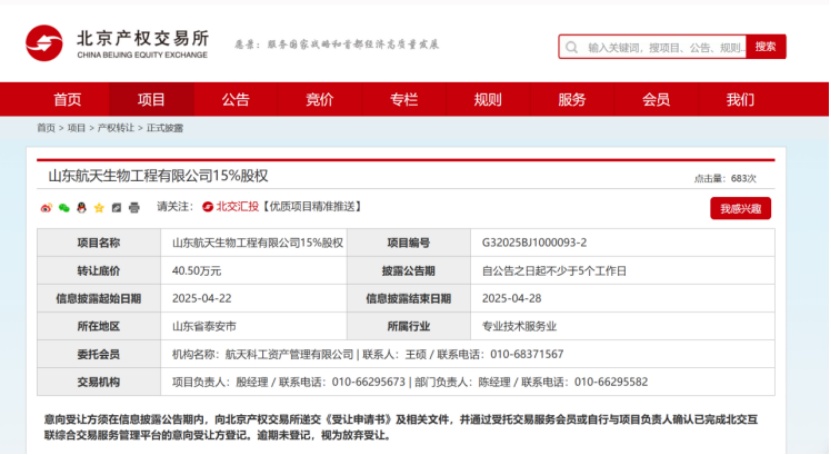
Task: Open the 项目 nav menu
Action: click(x=152, y=100)
